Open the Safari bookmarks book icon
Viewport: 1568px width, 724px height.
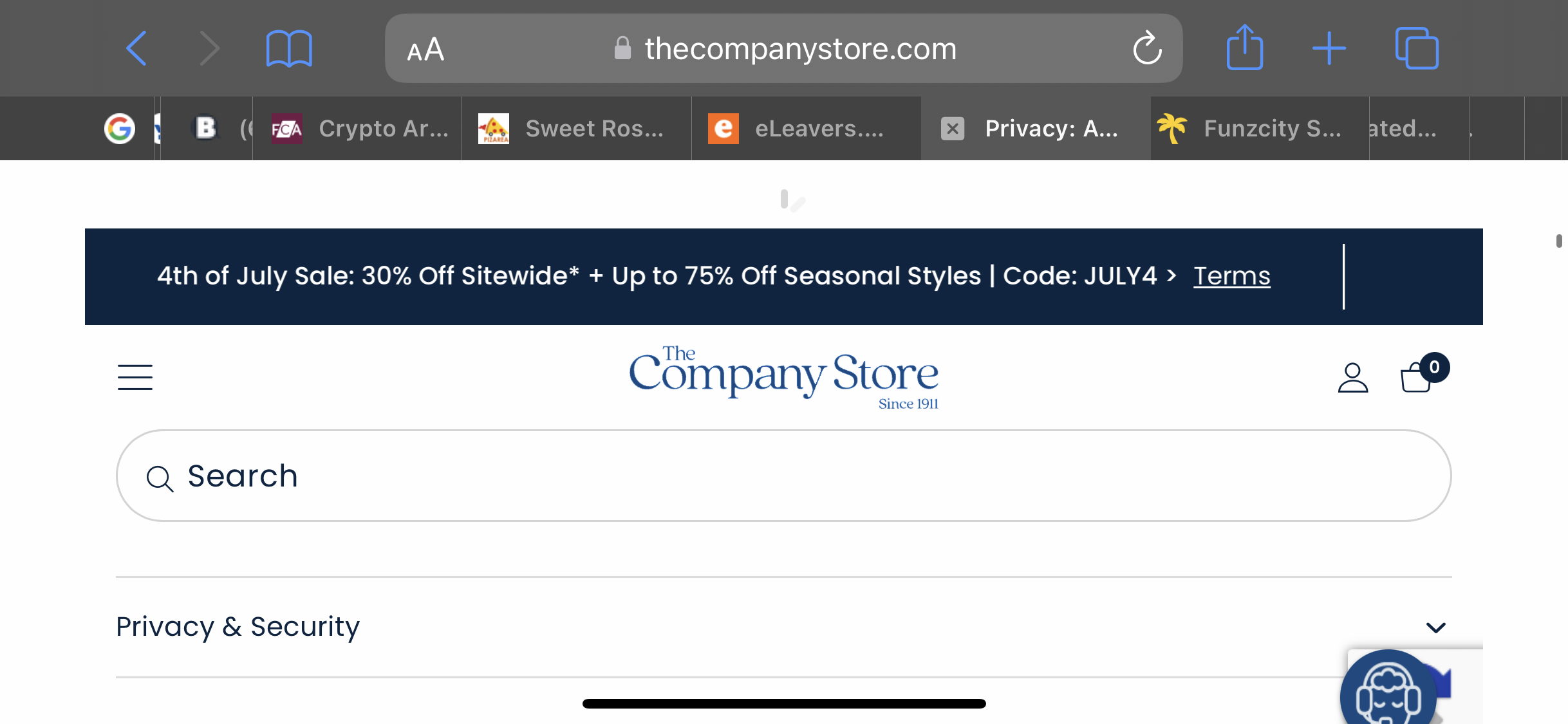point(289,48)
